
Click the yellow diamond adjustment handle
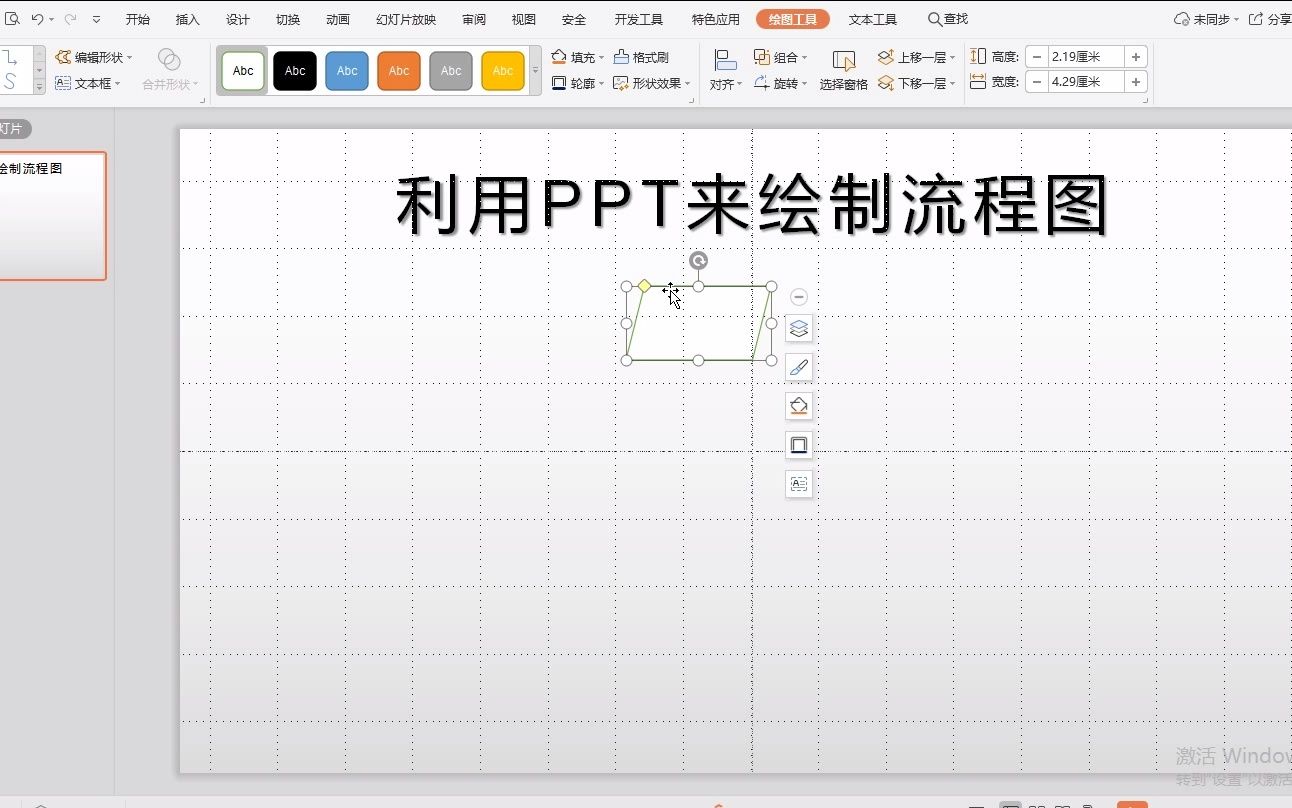(644, 286)
